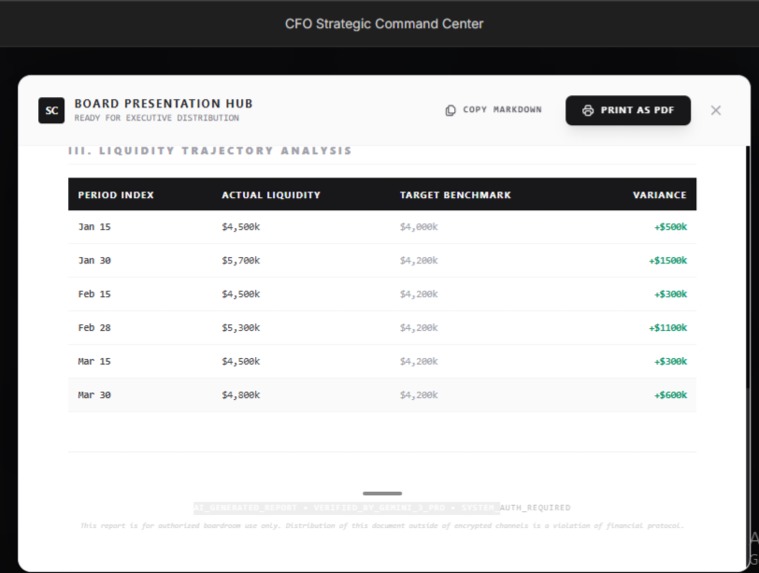Click the AUTH_REQUIRED footer text
The height and width of the screenshot is (573, 759).
tap(535, 508)
